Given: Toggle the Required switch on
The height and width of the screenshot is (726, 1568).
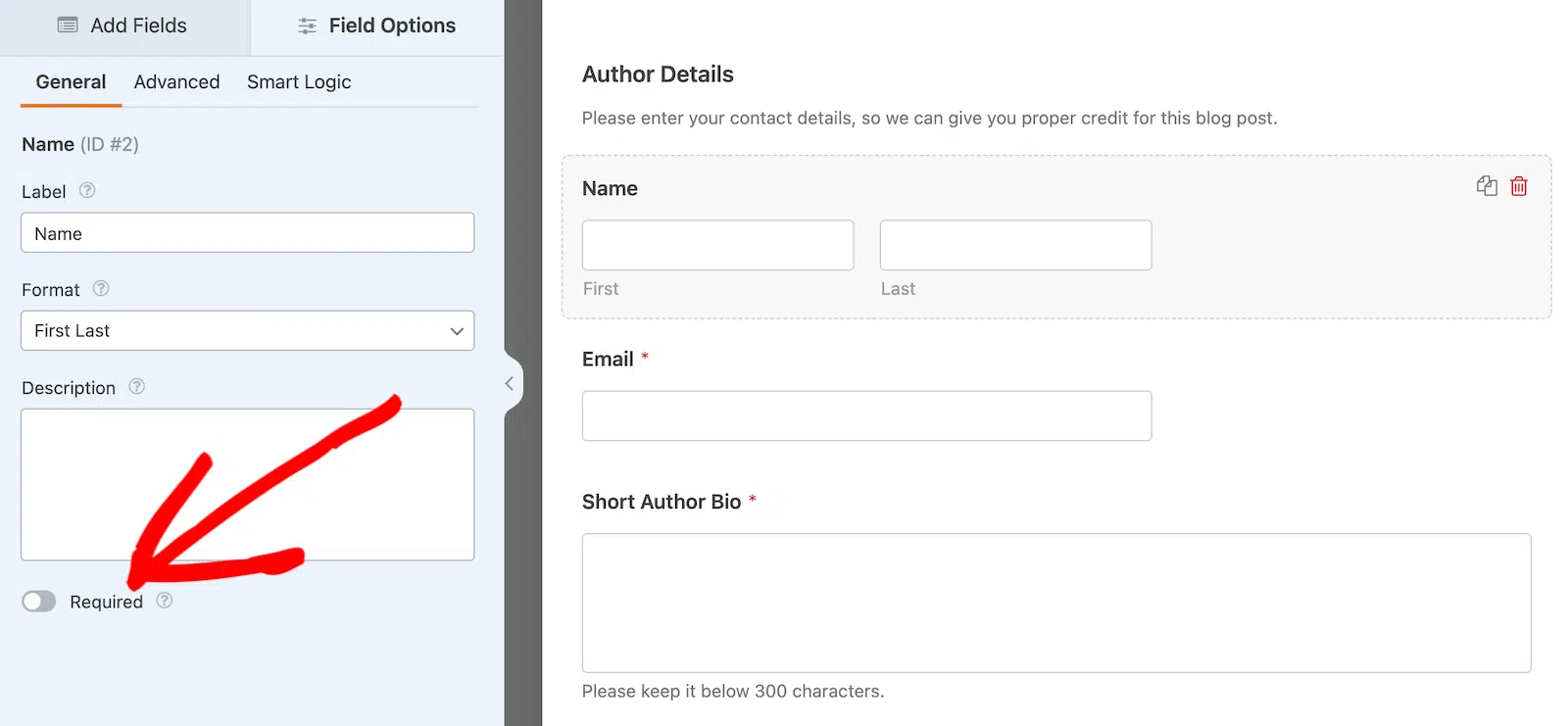Looking at the screenshot, I should (39, 602).
